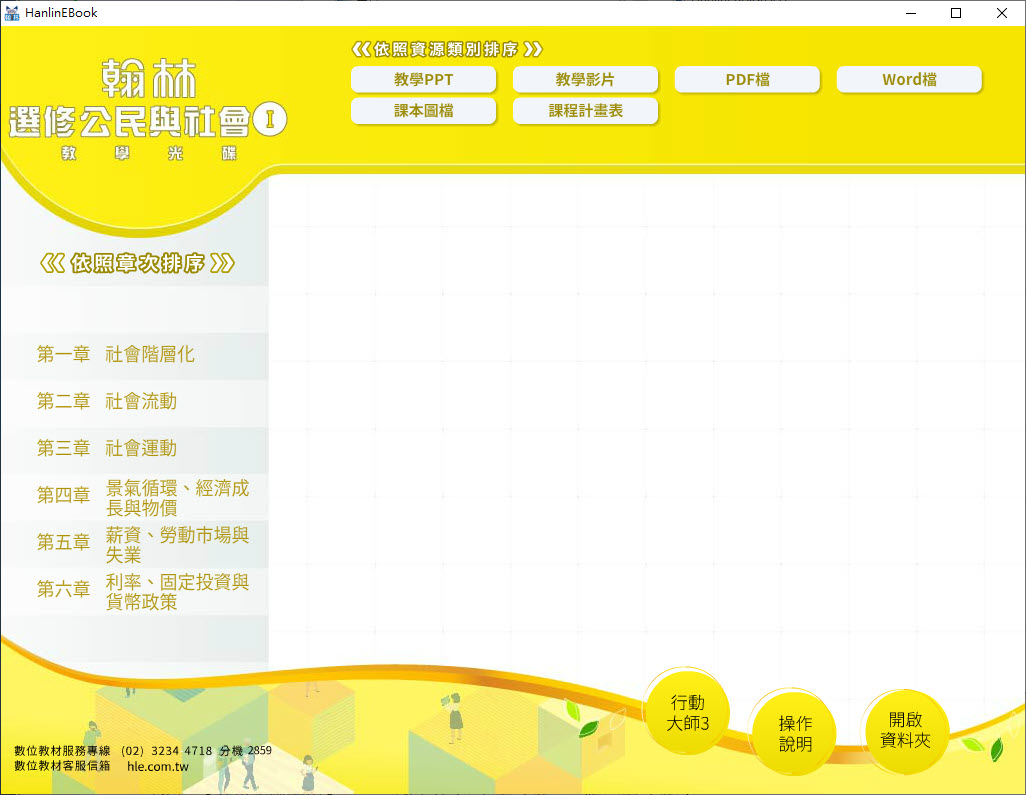This screenshot has height=795, width=1026.
Task: Maximize the HanlinEBook window
Action: tap(956, 13)
